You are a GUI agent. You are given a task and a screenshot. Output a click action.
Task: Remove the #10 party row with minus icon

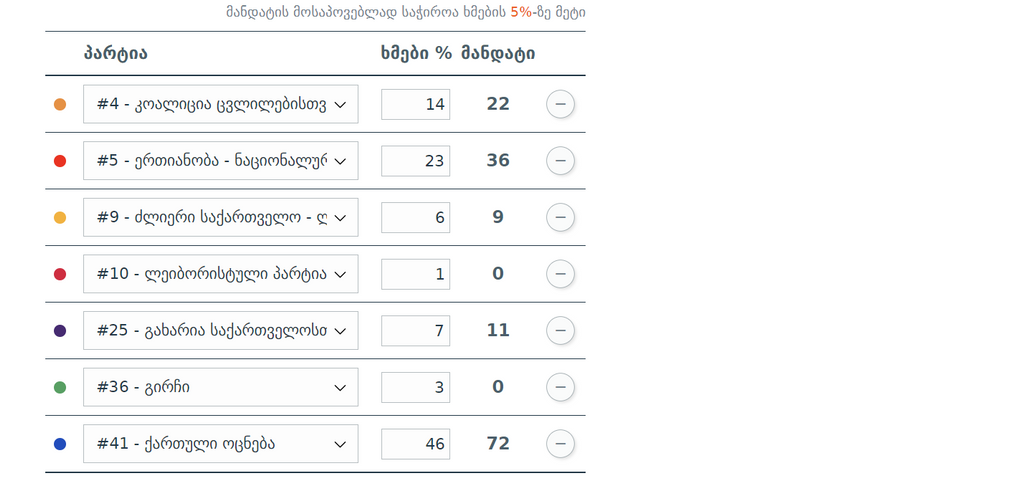(560, 274)
